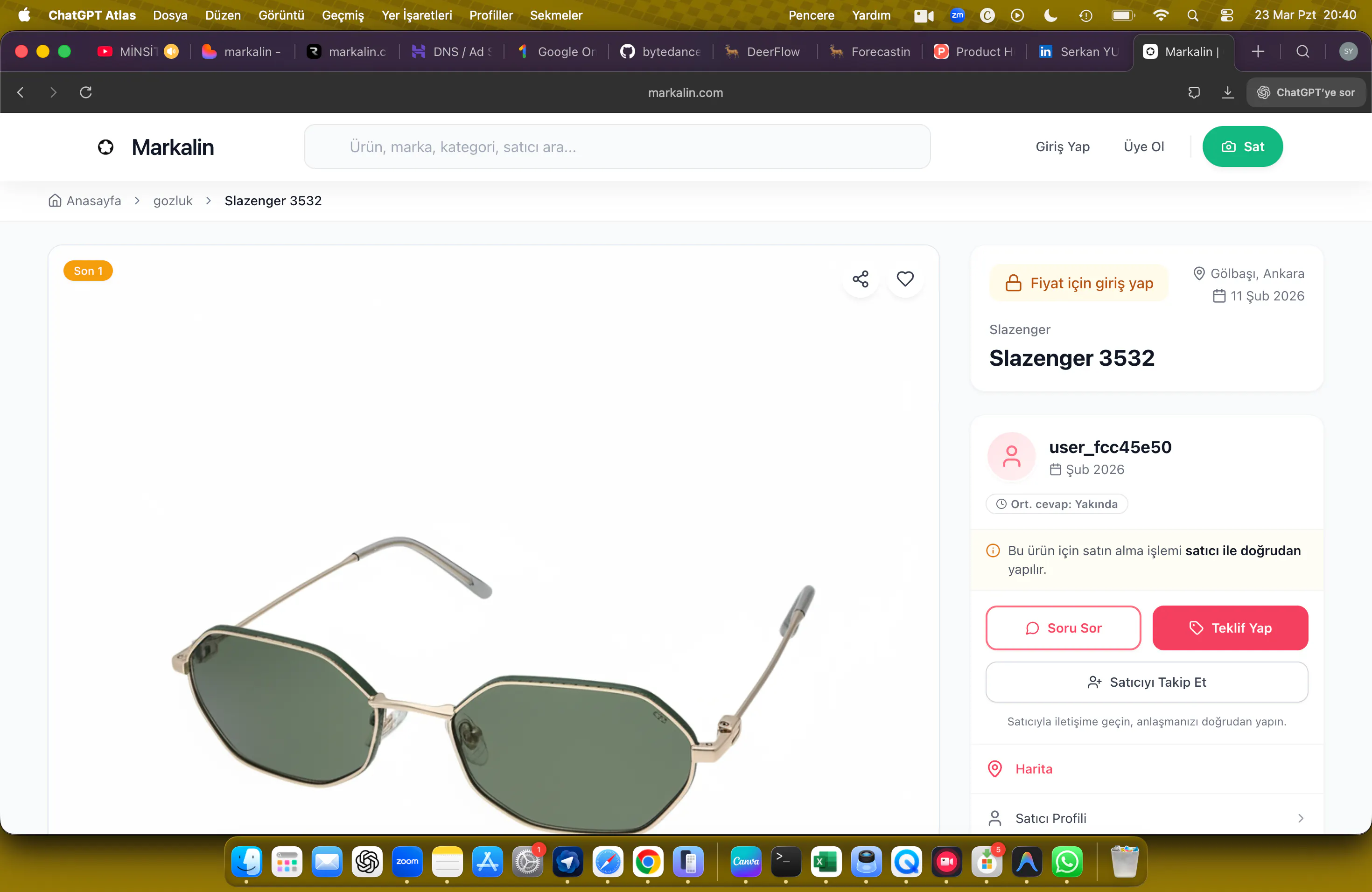Click the ChatGPT'ye sor button

[1306, 92]
